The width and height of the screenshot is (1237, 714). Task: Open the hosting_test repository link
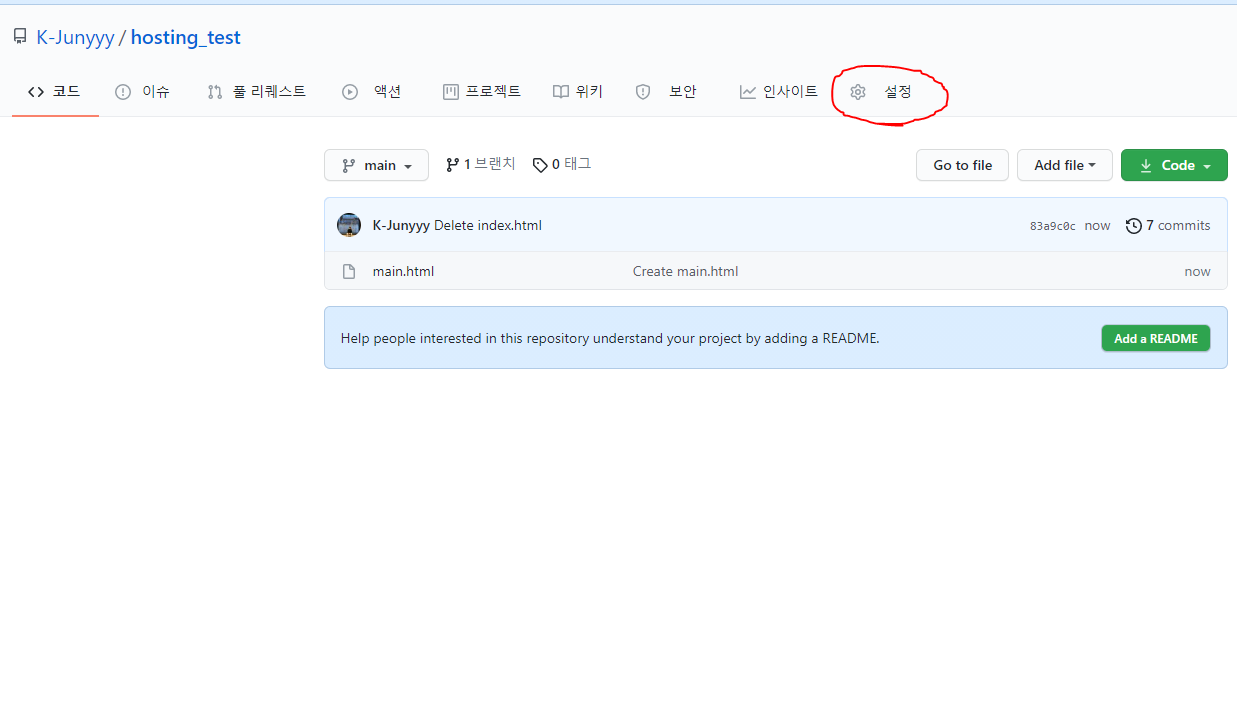click(186, 38)
